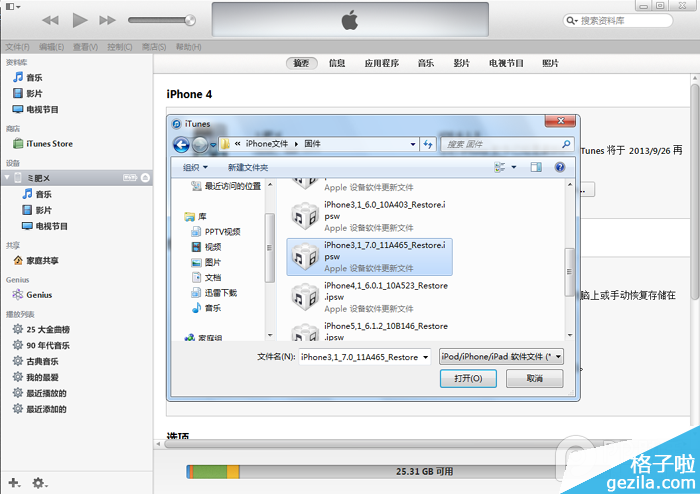
Task: Click the dialog forward navigation arrow
Action: point(200,144)
